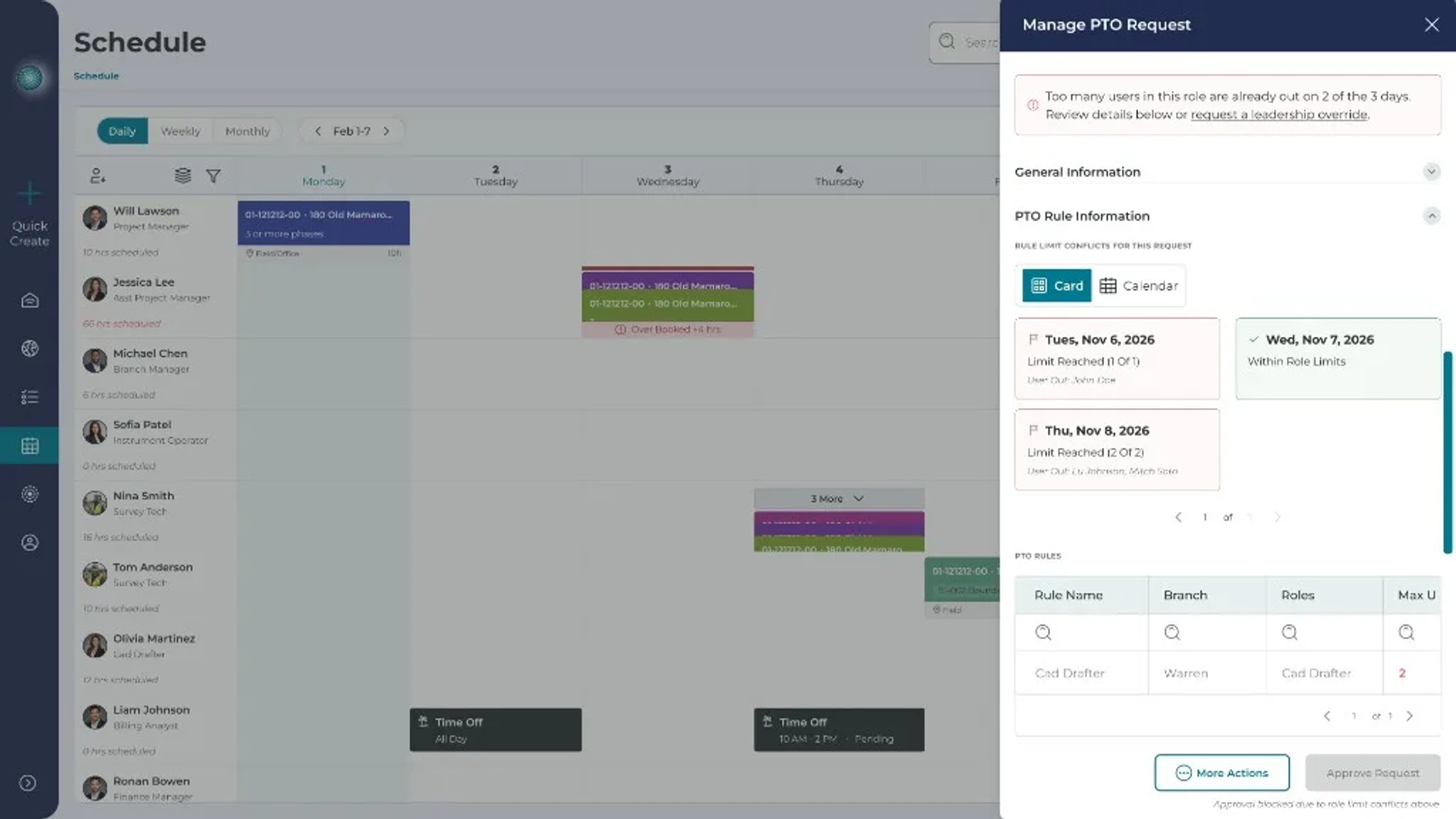Click the More Actions button
The width and height of the screenshot is (1456, 819).
click(1221, 772)
